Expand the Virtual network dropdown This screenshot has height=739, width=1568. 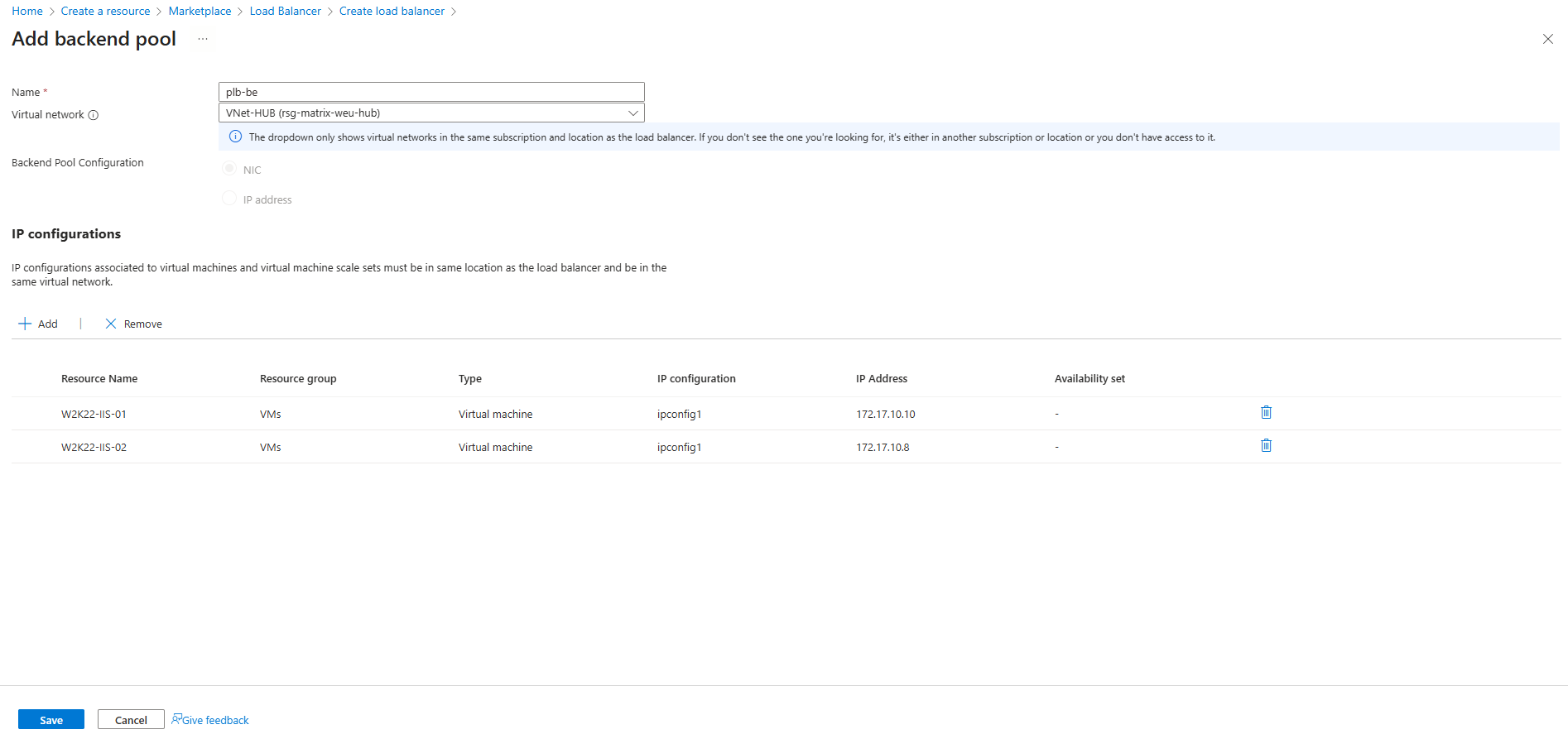pyautogui.click(x=632, y=113)
